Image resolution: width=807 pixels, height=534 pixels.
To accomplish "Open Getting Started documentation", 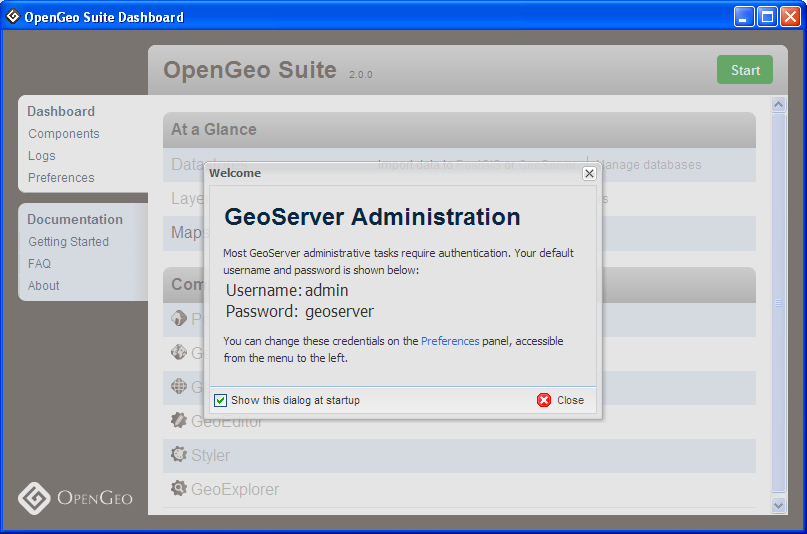I will click(x=68, y=242).
